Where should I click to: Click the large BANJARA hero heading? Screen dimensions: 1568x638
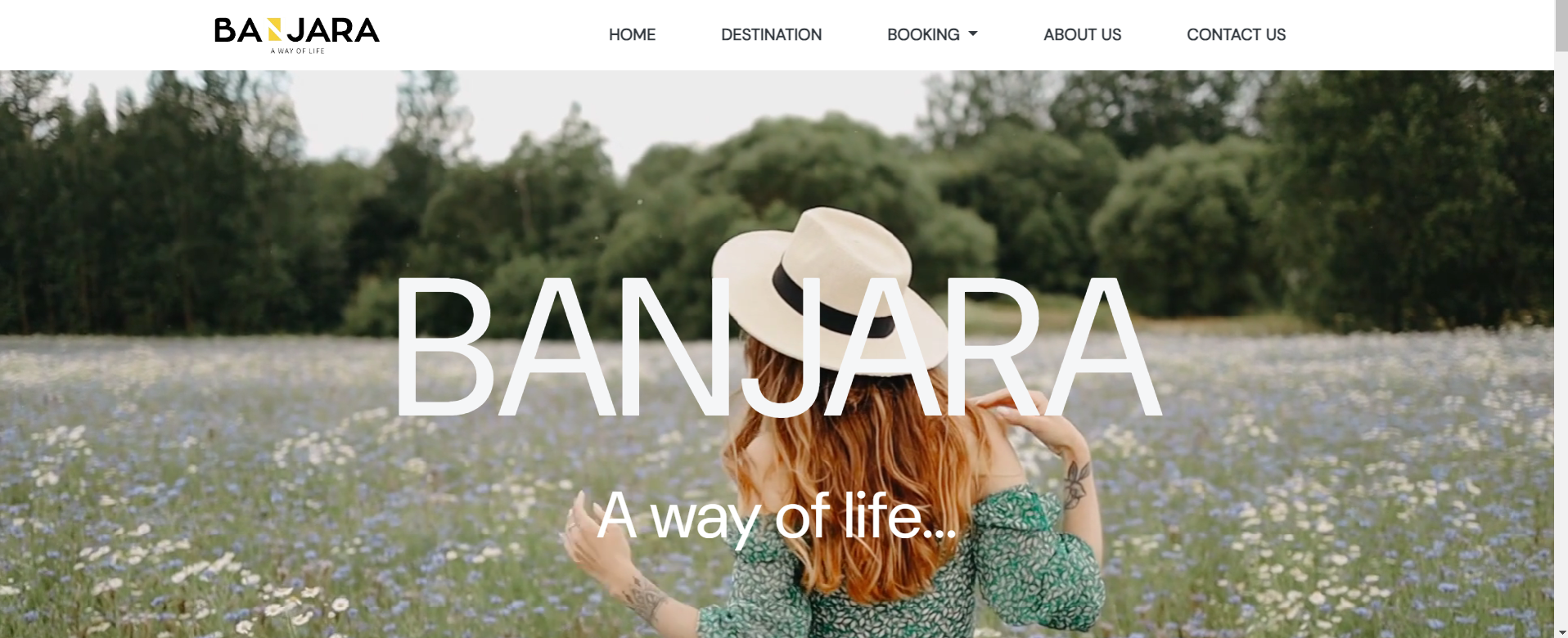(x=777, y=347)
